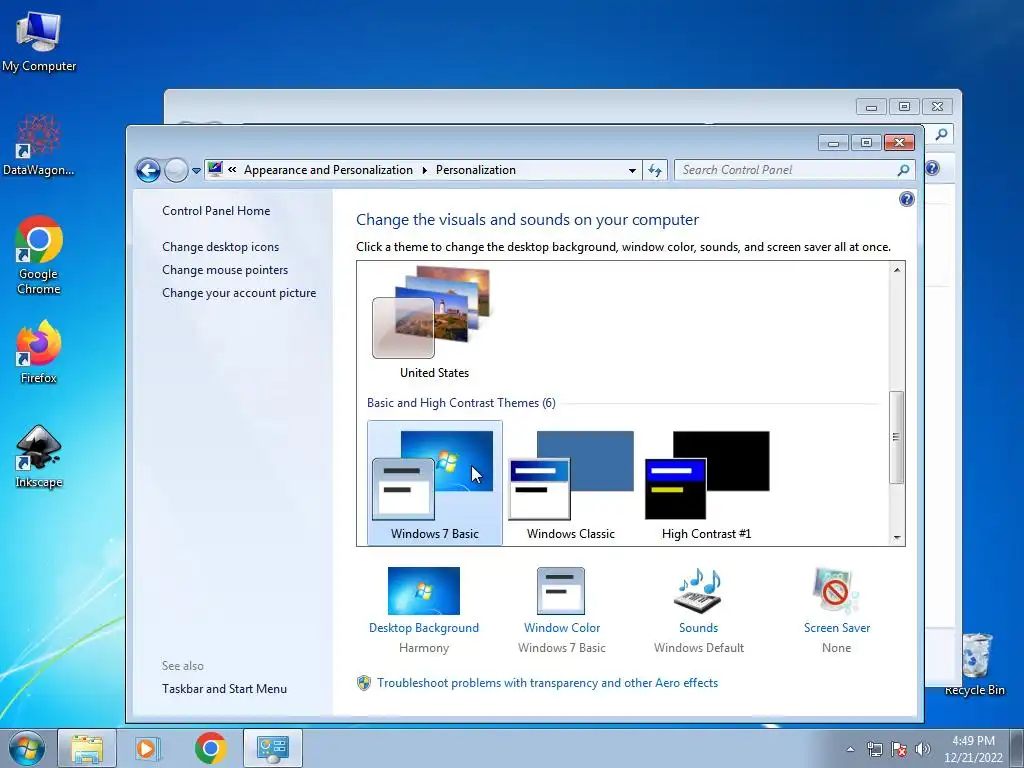Open the clock showing 4:49 PM
The image size is (1024, 768).
click(x=973, y=749)
